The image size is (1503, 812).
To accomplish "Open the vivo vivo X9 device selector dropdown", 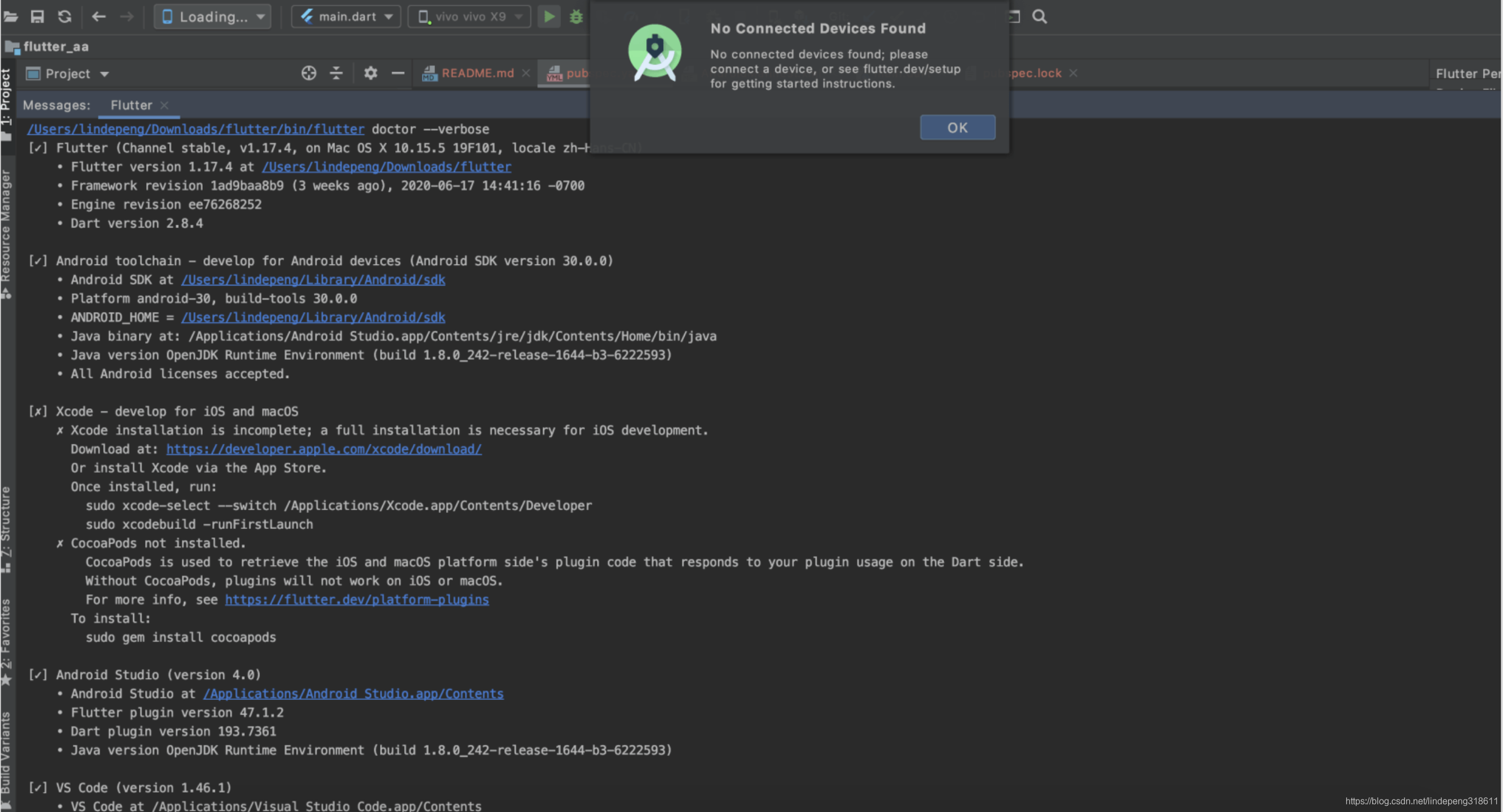I will pos(468,16).
